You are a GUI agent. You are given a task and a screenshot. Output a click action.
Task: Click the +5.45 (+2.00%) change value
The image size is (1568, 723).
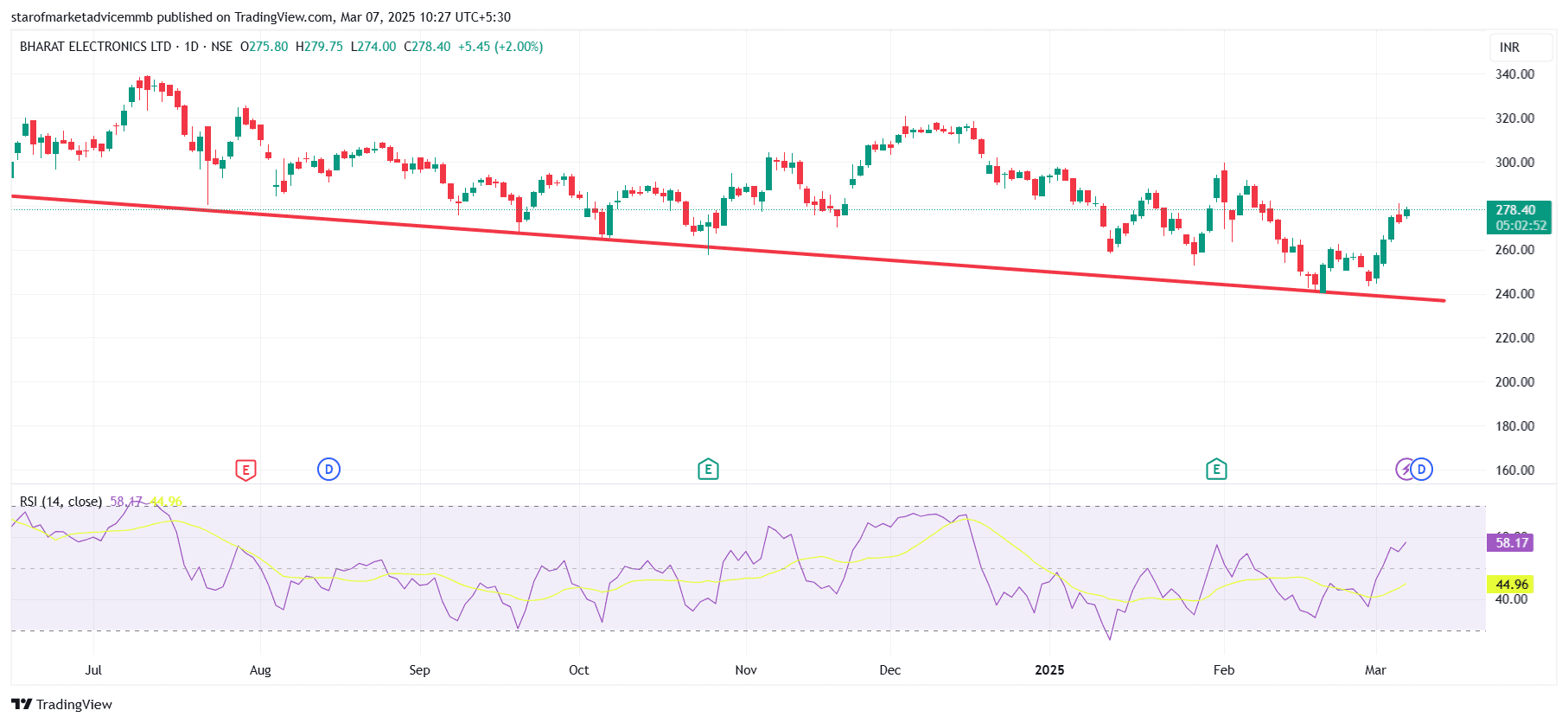click(500, 47)
